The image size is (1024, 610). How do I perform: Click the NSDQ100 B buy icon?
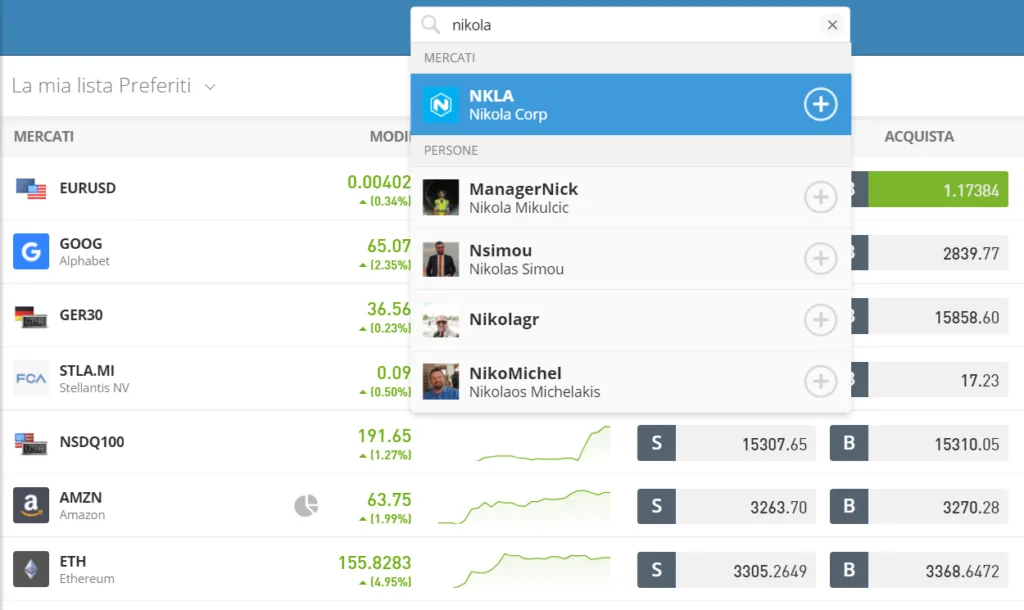849,443
